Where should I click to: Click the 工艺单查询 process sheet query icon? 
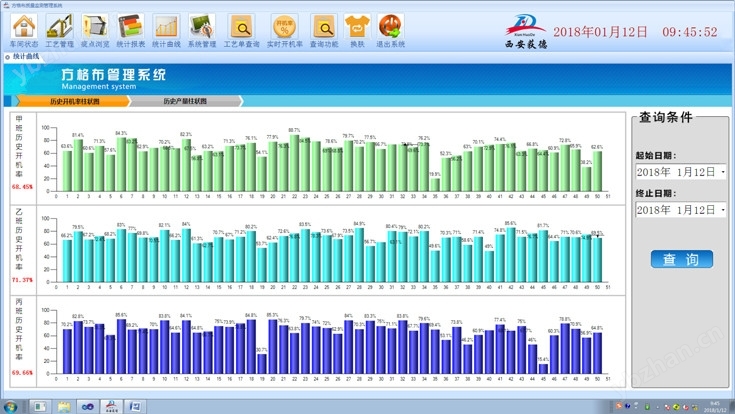pyautogui.click(x=241, y=27)
